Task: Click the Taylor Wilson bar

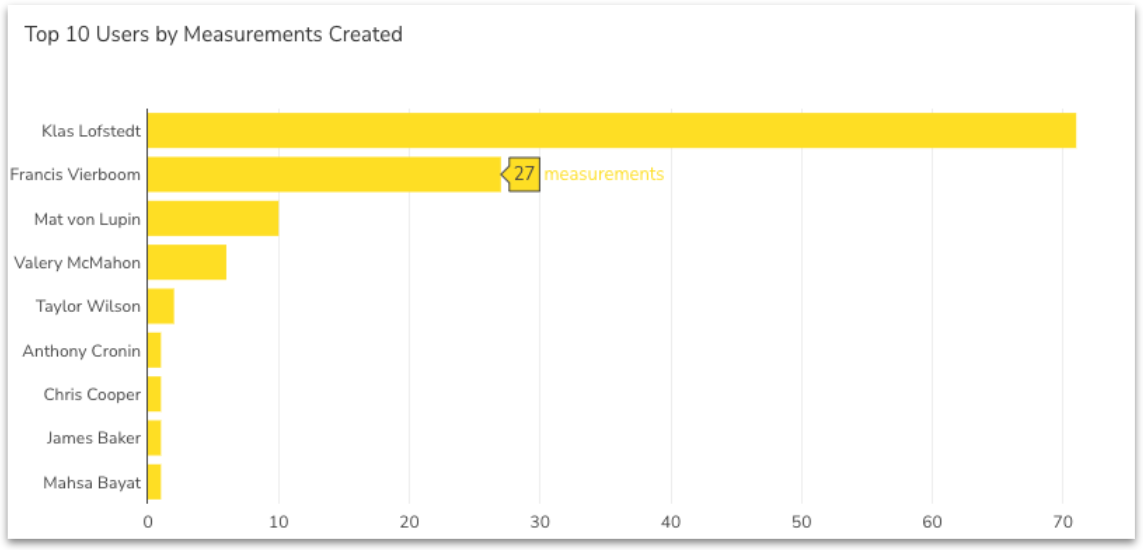Action: pyautogui.click(x=161, y=307)
